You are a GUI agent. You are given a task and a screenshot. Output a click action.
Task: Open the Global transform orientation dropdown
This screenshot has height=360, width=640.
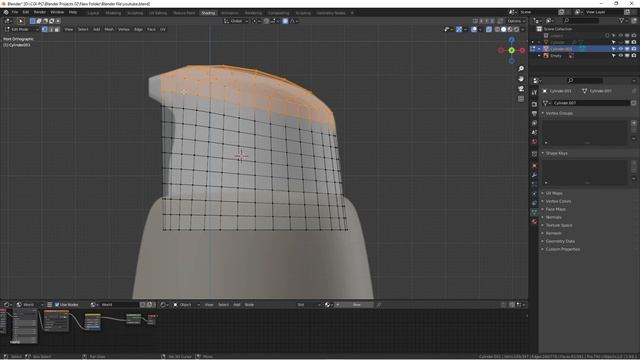click(236, 21)
